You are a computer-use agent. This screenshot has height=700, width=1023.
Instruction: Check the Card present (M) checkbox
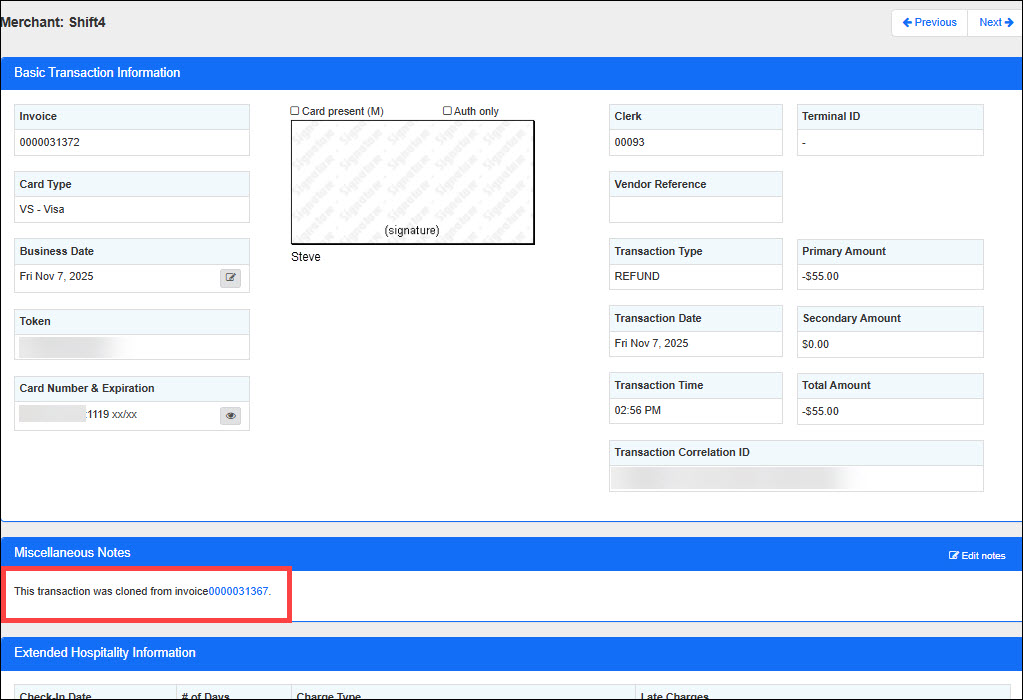(295, 111)
